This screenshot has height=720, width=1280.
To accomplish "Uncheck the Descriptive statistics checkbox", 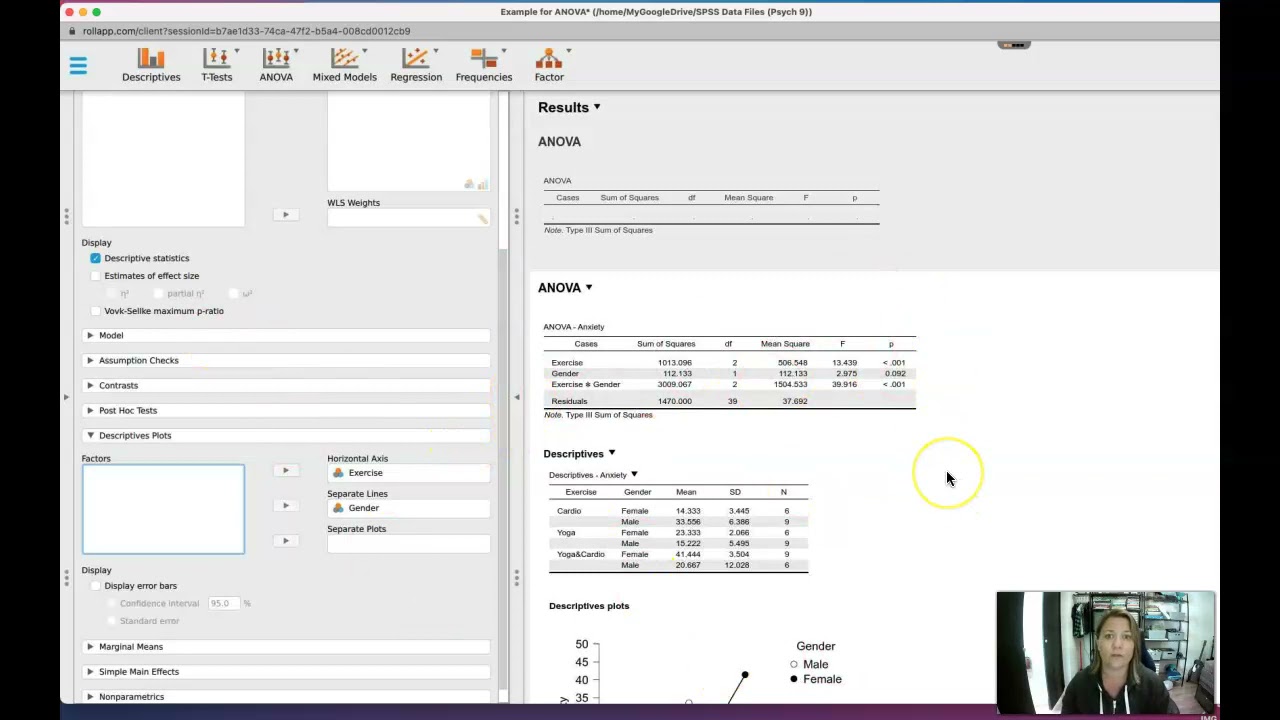I will pyautogui.click(x=96, y=258).
